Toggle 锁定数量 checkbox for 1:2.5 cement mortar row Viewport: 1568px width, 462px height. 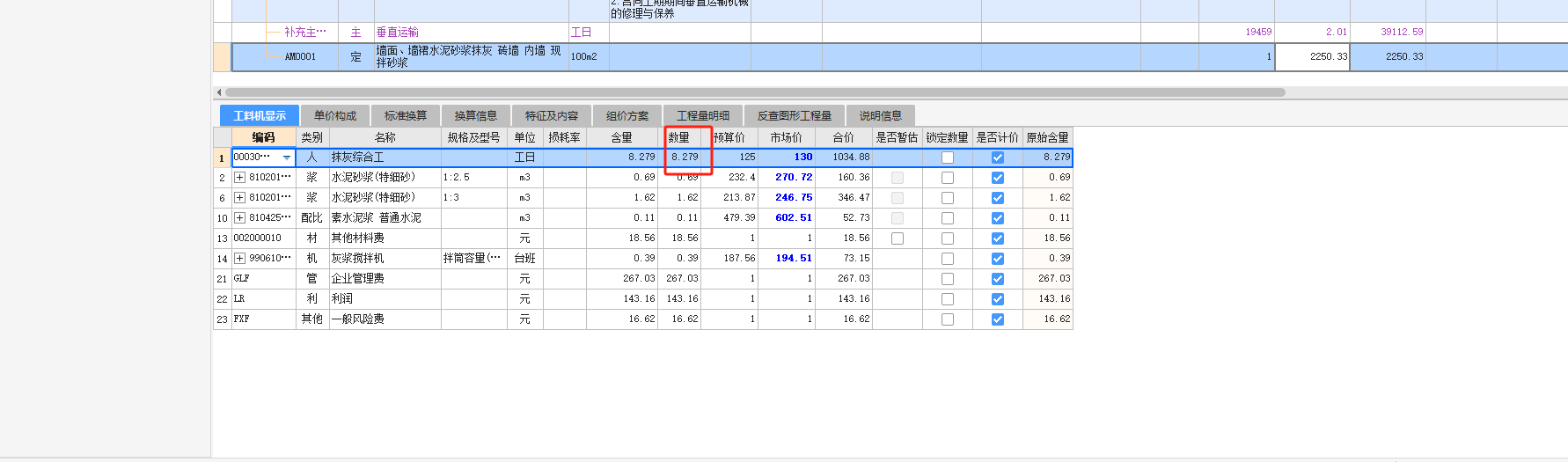point(948,178)
